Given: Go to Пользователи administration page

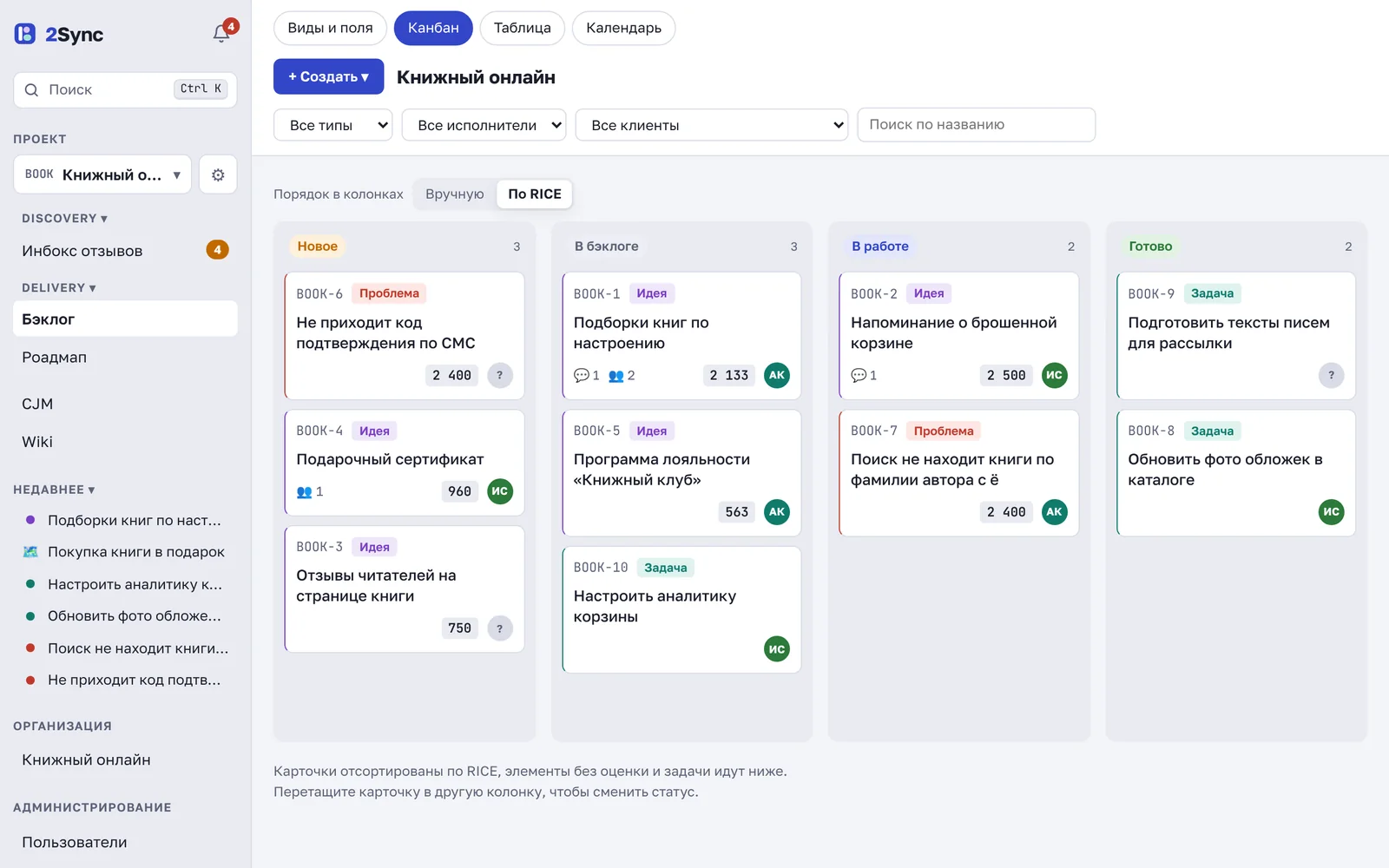Looking at the screenshot, I should pyautogui.click(x=125, y=842).
